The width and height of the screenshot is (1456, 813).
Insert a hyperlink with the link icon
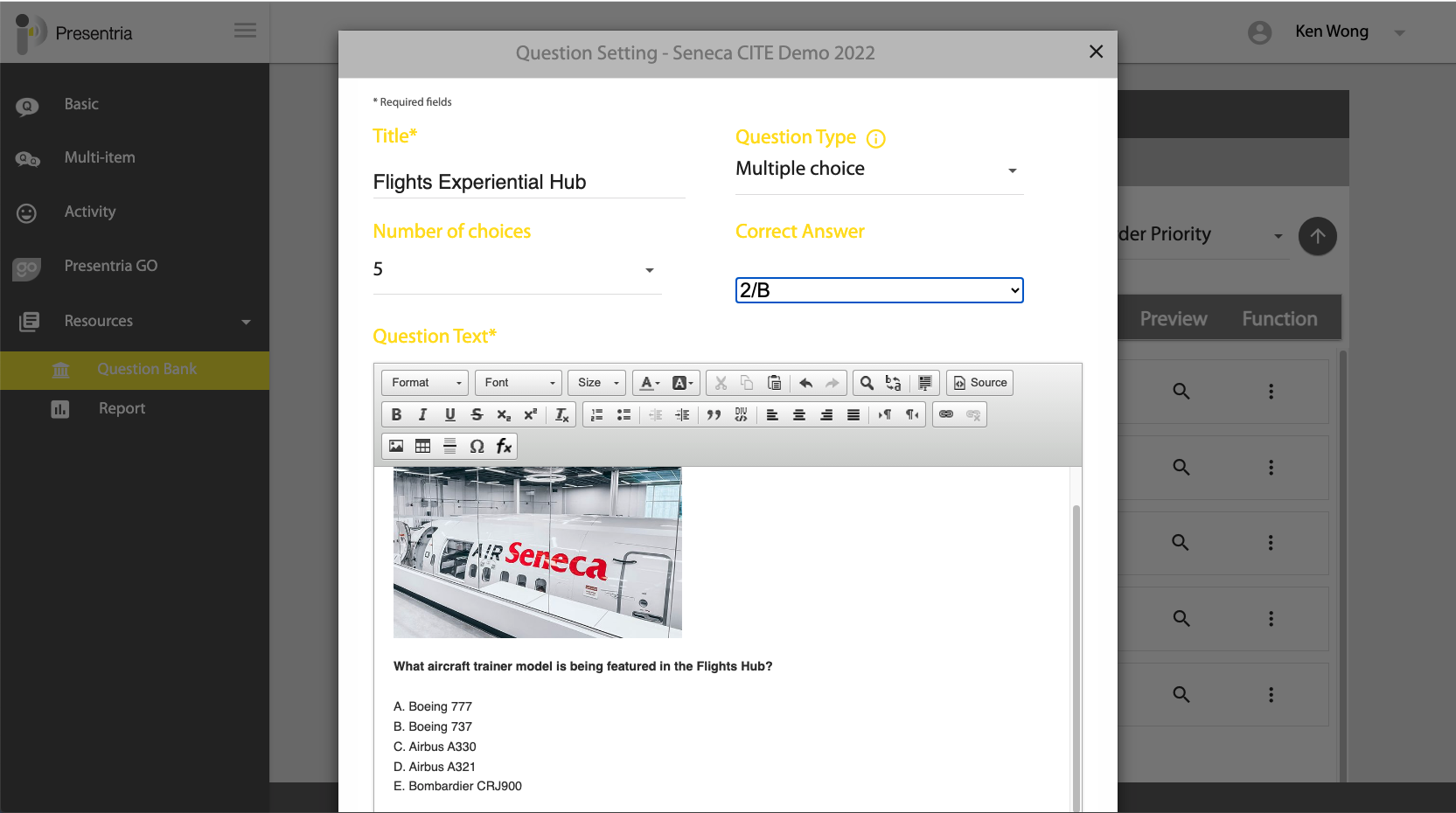pos(946,414)
